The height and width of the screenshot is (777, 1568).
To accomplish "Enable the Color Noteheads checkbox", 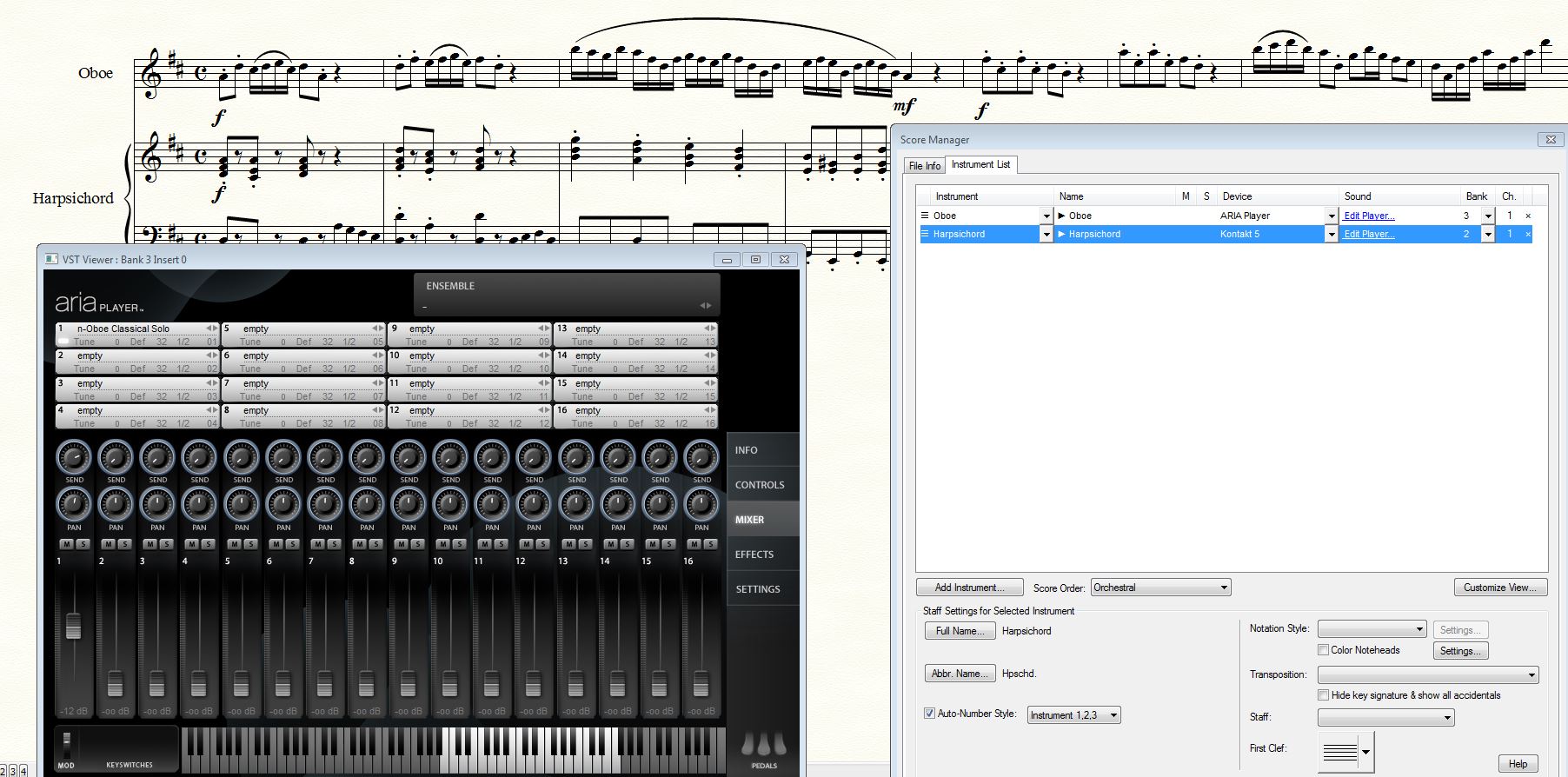I will 1323,650.
